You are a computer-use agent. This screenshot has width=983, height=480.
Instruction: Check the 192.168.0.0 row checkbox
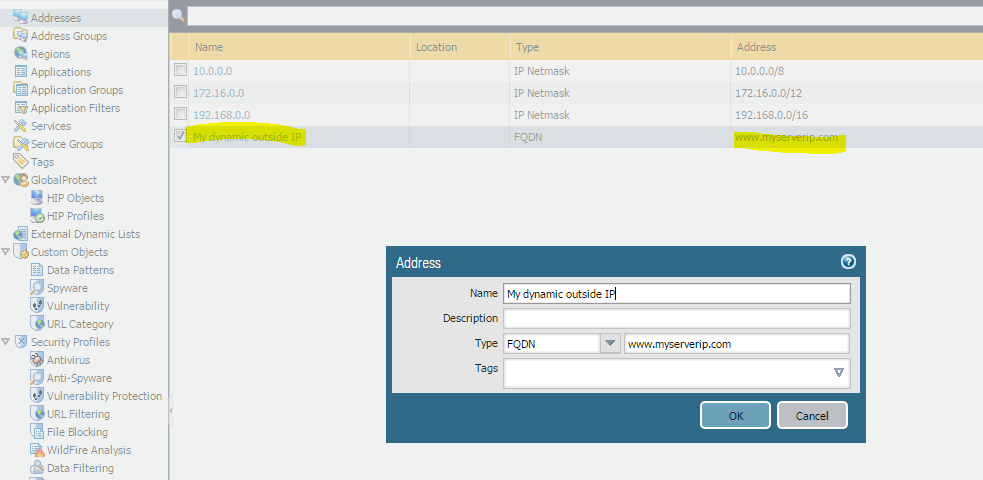[181, 113]
